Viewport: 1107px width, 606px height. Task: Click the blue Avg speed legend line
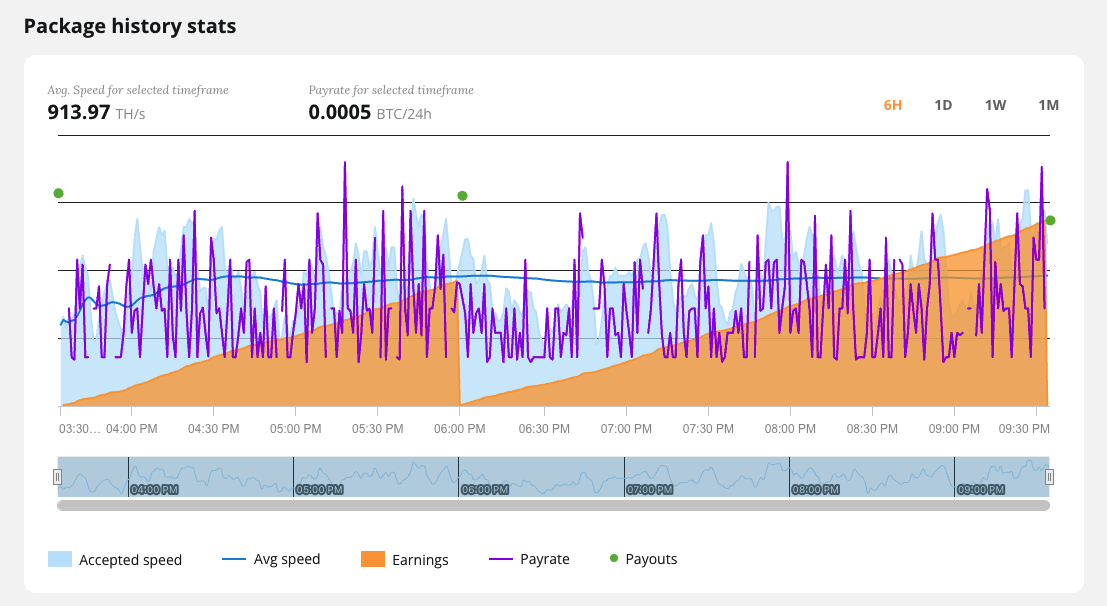click(234, 559)
